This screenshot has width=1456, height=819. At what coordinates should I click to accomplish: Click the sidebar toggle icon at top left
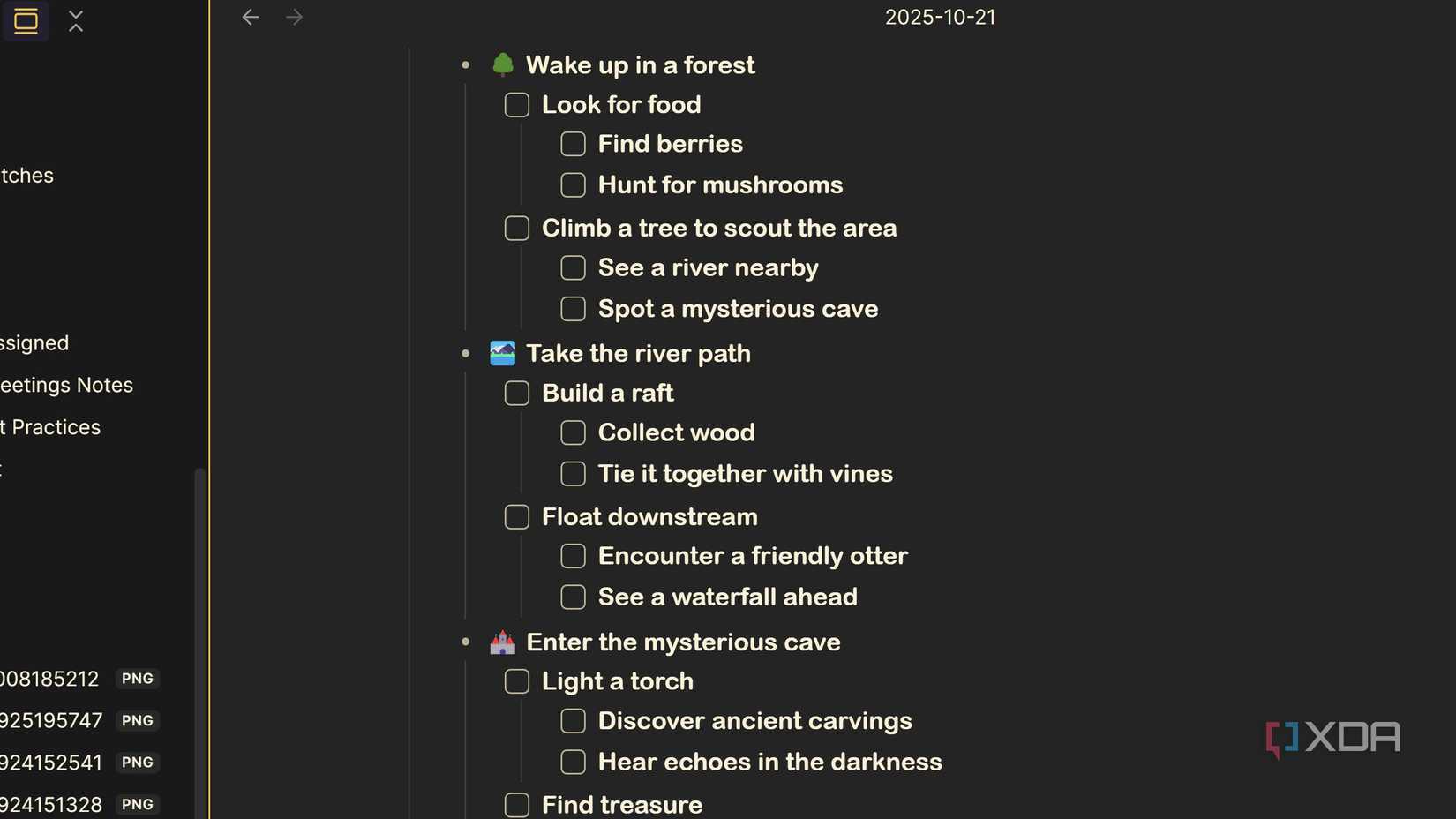click(x=26, y=20)
